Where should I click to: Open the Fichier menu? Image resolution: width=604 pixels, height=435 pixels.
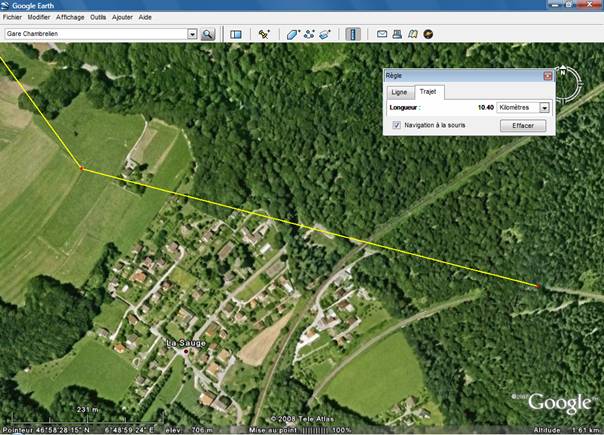click(13, 17)
